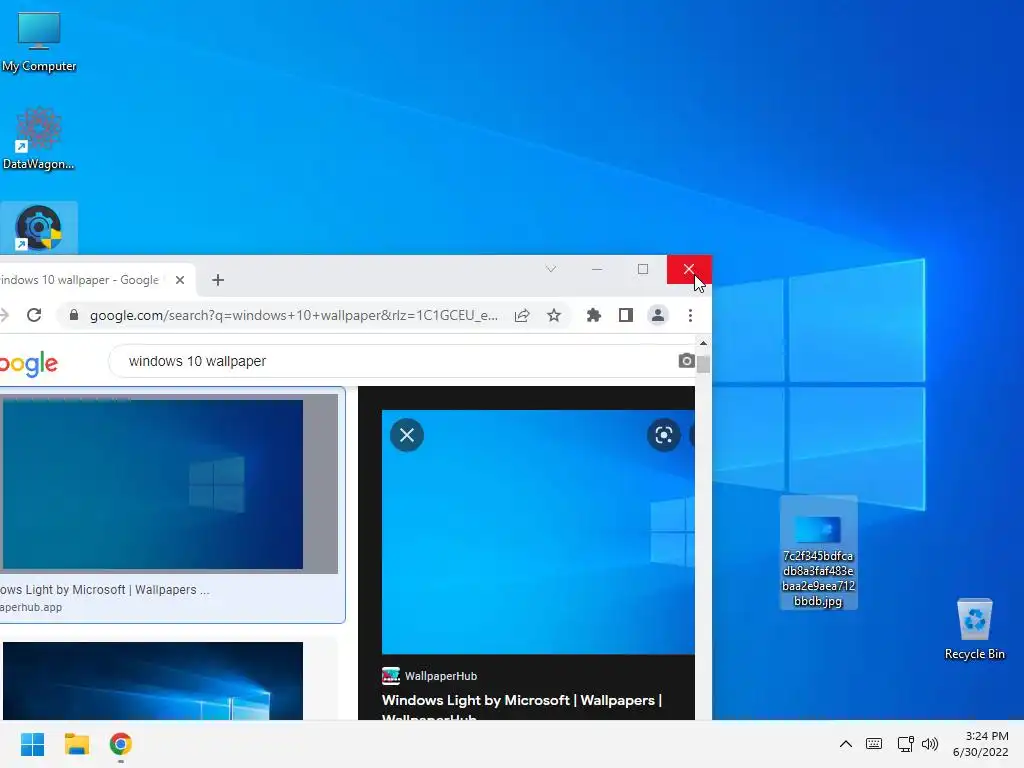
Task: Maximize the Chrome window
Action: [x=643, y=269]
